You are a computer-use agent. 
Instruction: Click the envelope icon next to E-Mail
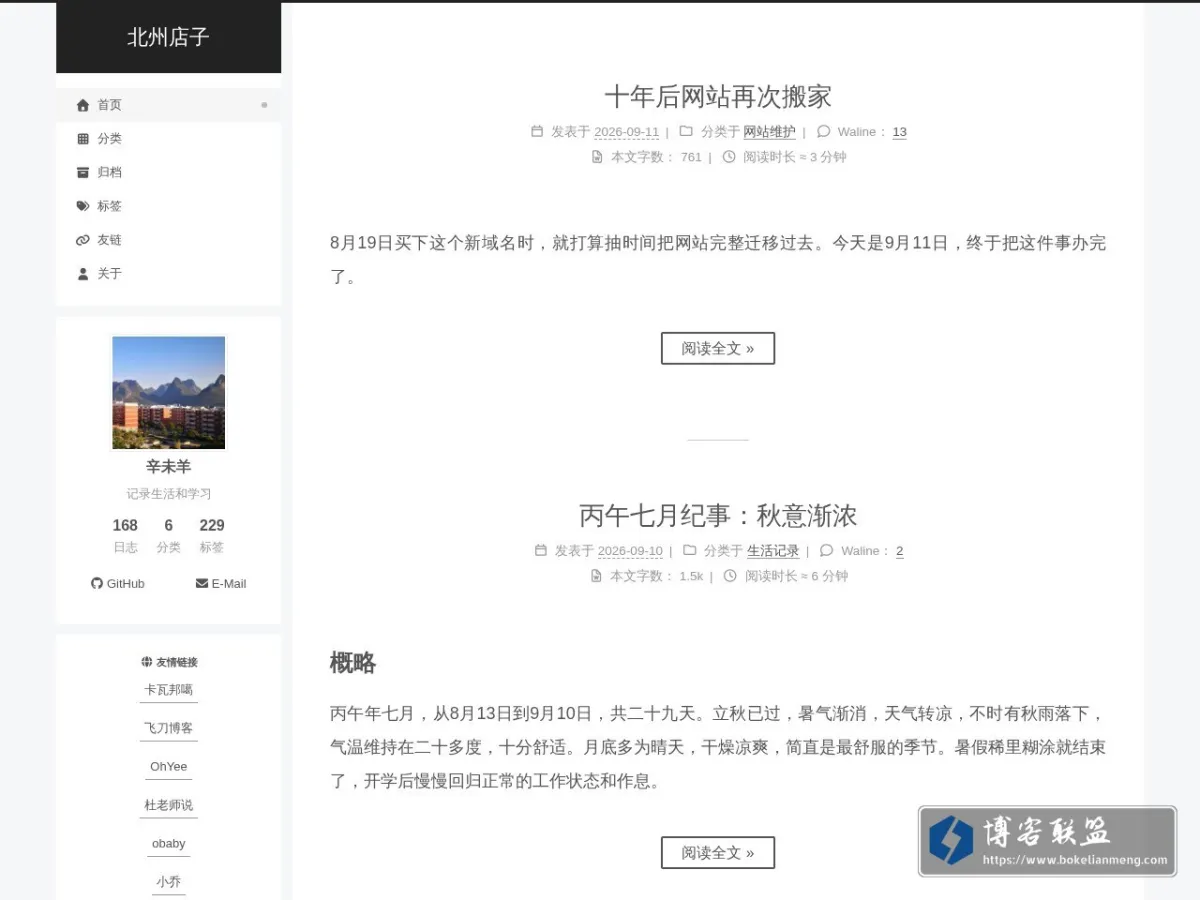202,583
